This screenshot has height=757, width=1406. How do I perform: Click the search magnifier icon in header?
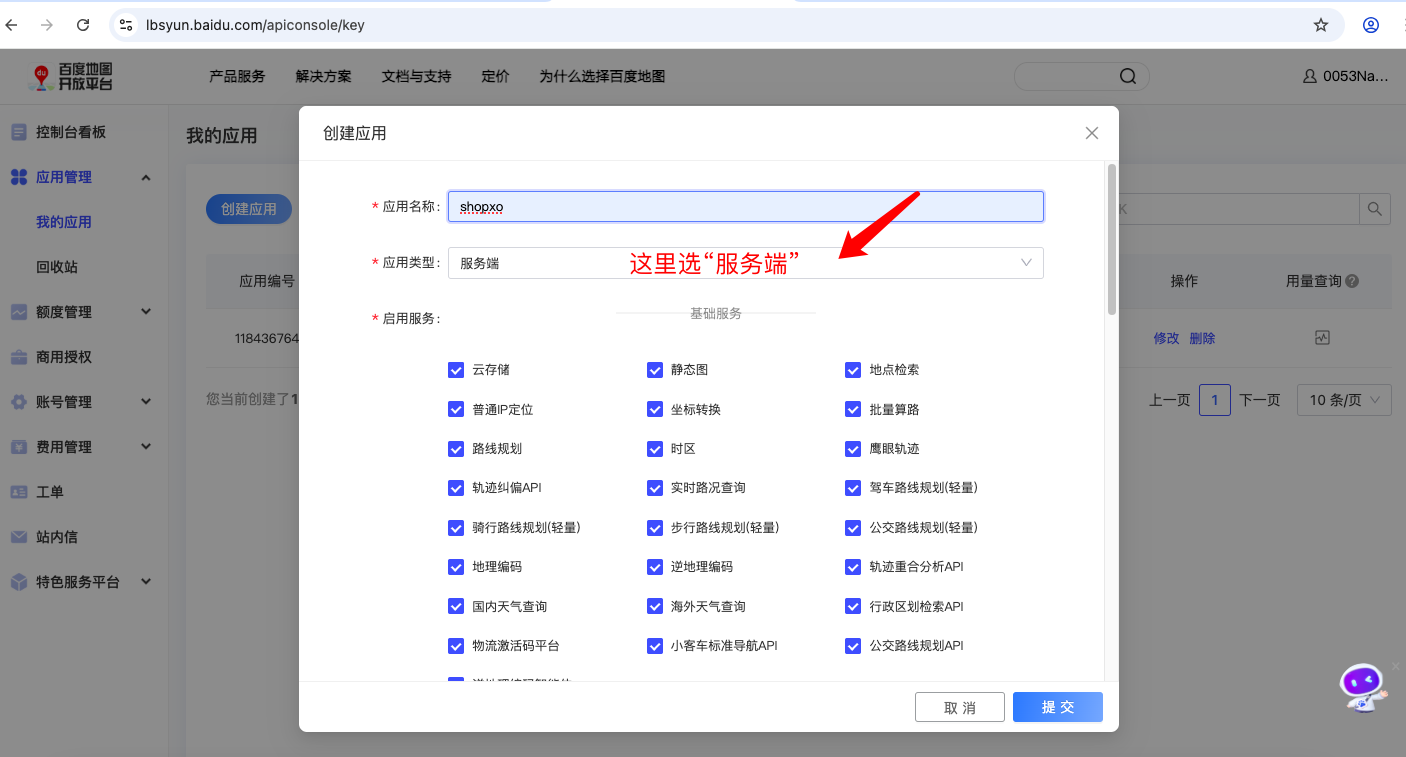point(1128,77)
